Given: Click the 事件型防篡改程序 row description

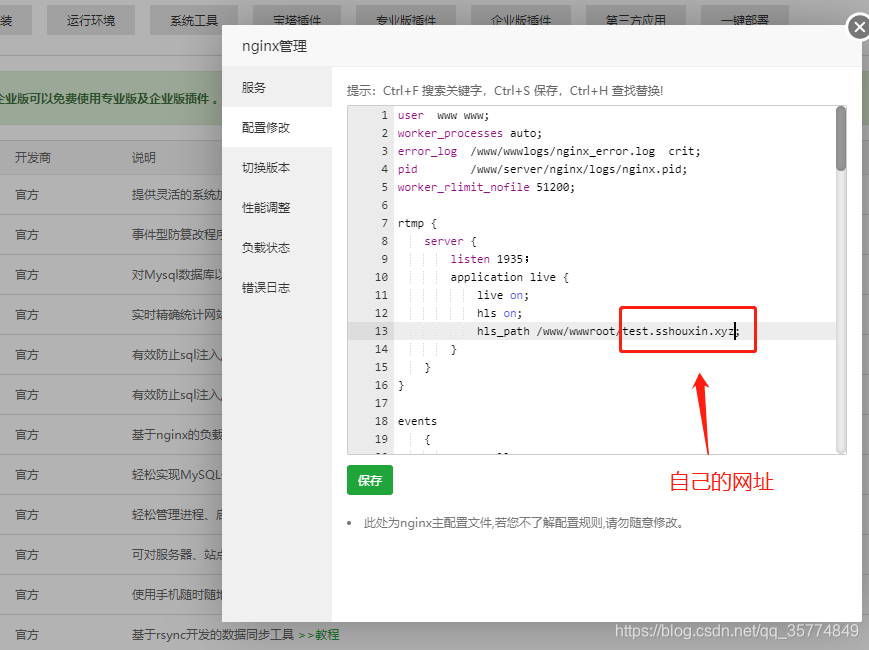Looking at the screenshot, I should click(177, 234).
